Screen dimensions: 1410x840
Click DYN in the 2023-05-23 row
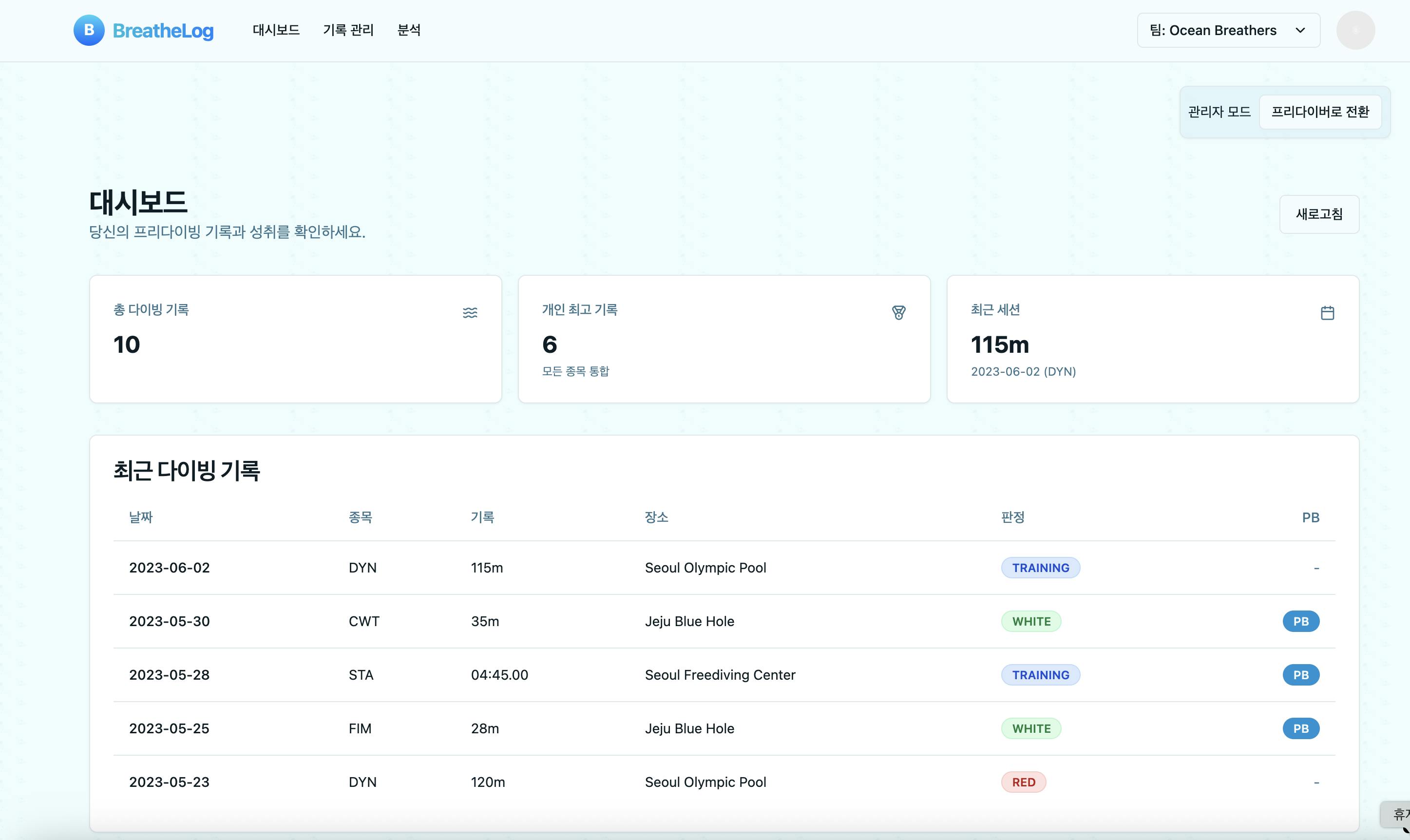click(363, 783)
